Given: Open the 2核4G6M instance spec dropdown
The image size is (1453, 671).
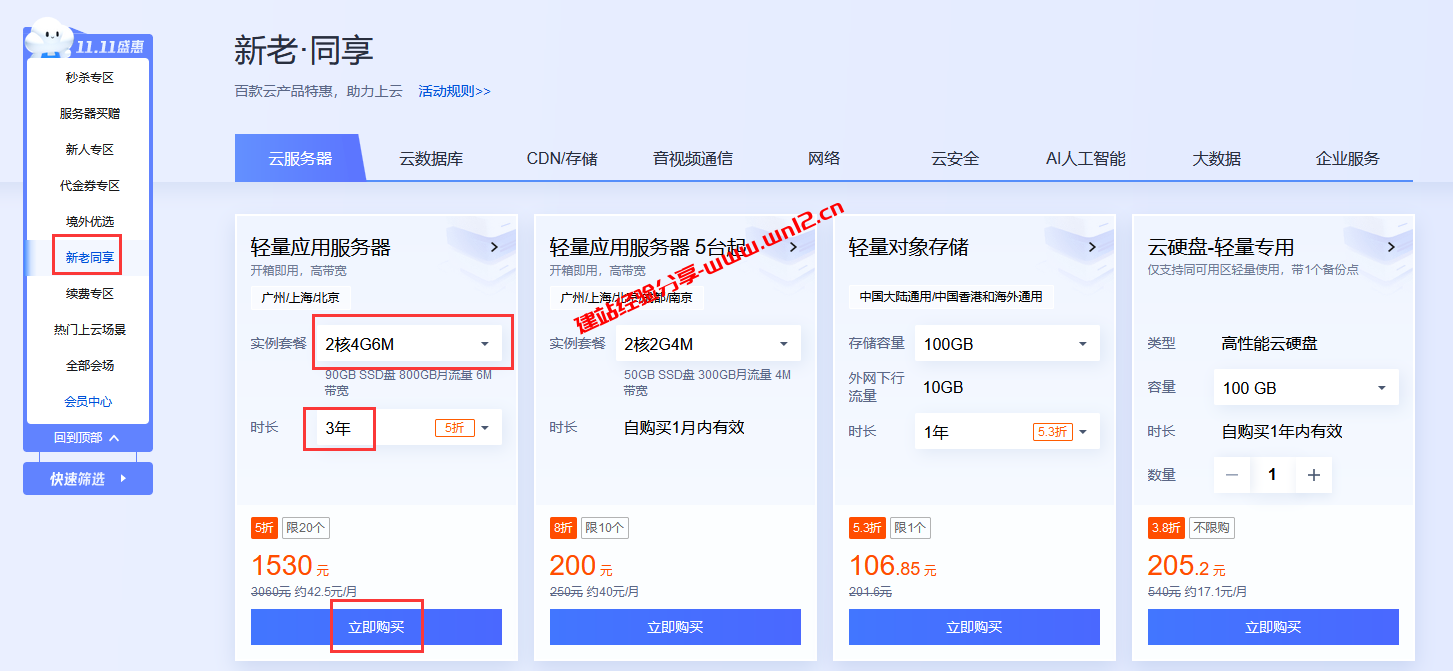Looking at the screenshot, I should [411, 342].
